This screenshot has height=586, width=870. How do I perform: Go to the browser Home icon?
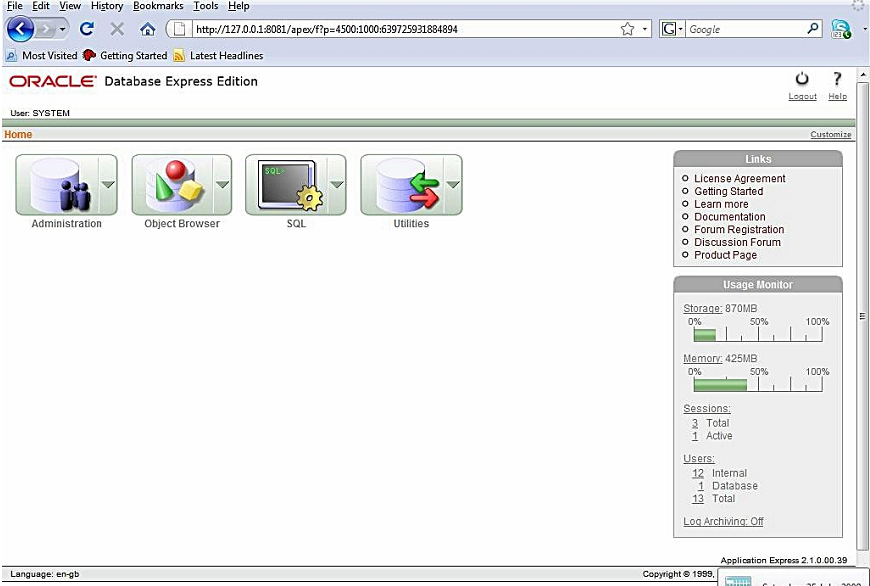click(148, 29)
